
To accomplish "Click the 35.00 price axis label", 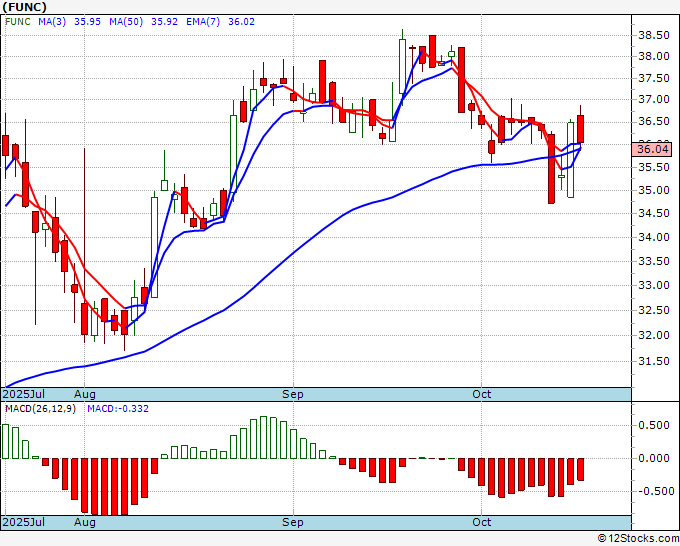I will (x=654, y=190).
